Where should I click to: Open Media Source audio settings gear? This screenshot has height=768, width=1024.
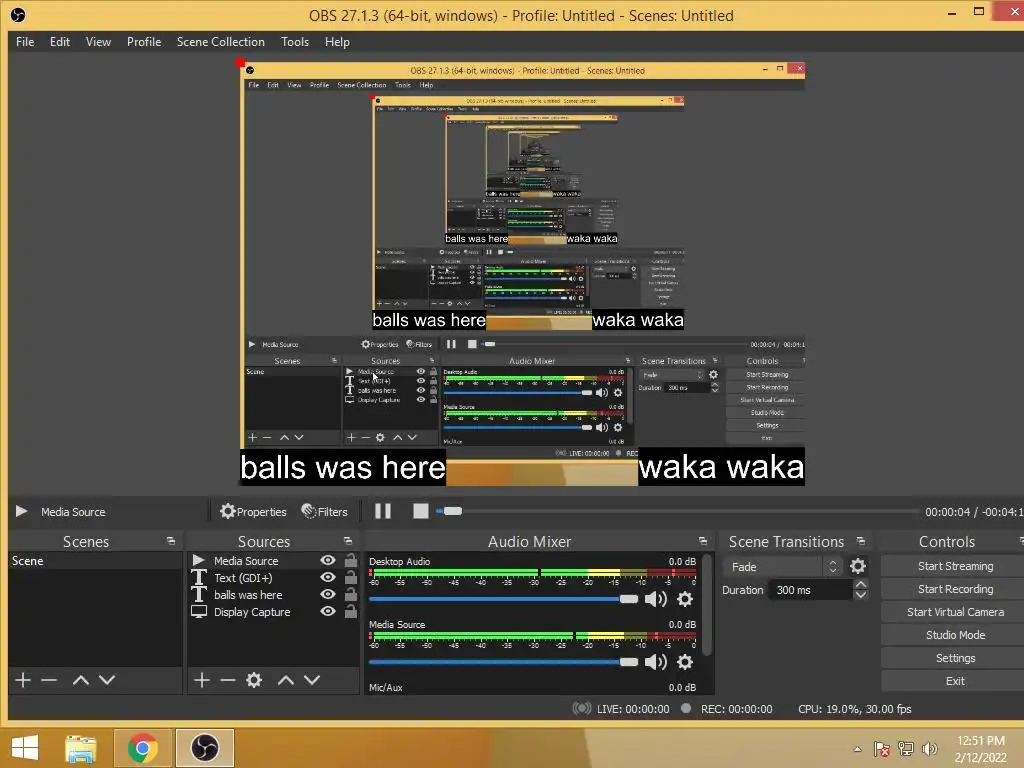[684, 662]
